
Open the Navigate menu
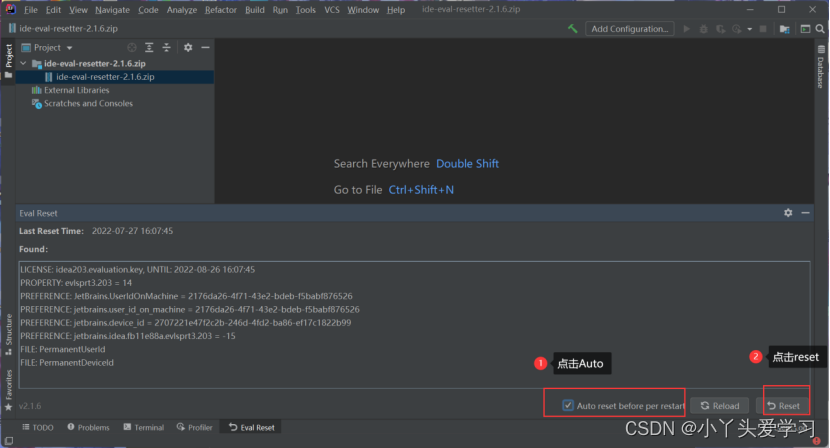click(x=112, y=10)
